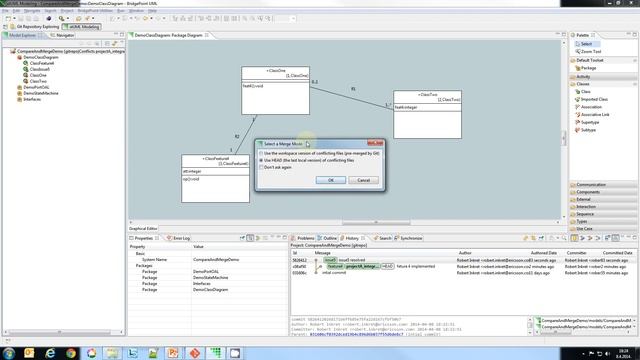Select the DemoClassDiagram Package Diagram editor tab
The height and width of the screenshot is (360, 640).
[x=168, y=35]
